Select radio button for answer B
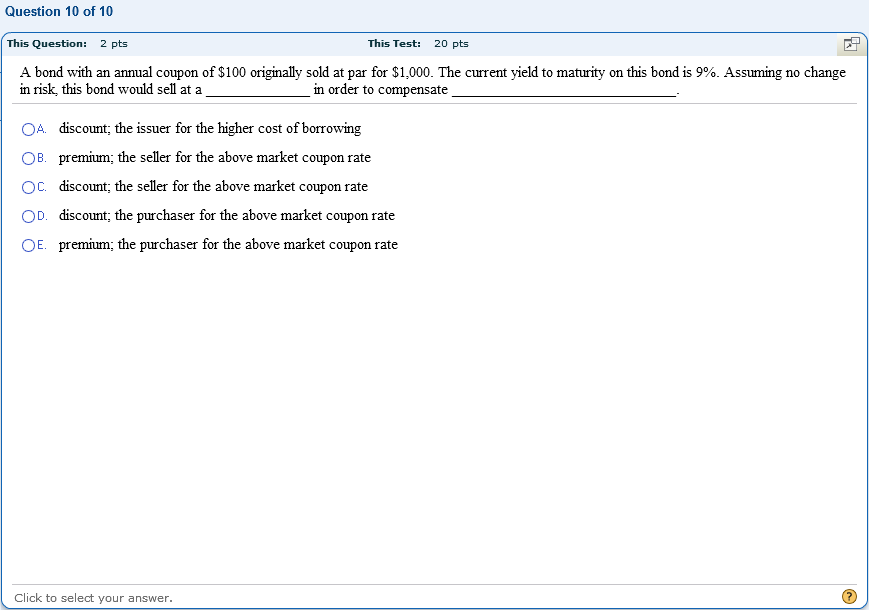The width and height of the screenshot is (869, 610). click(28, 158)
